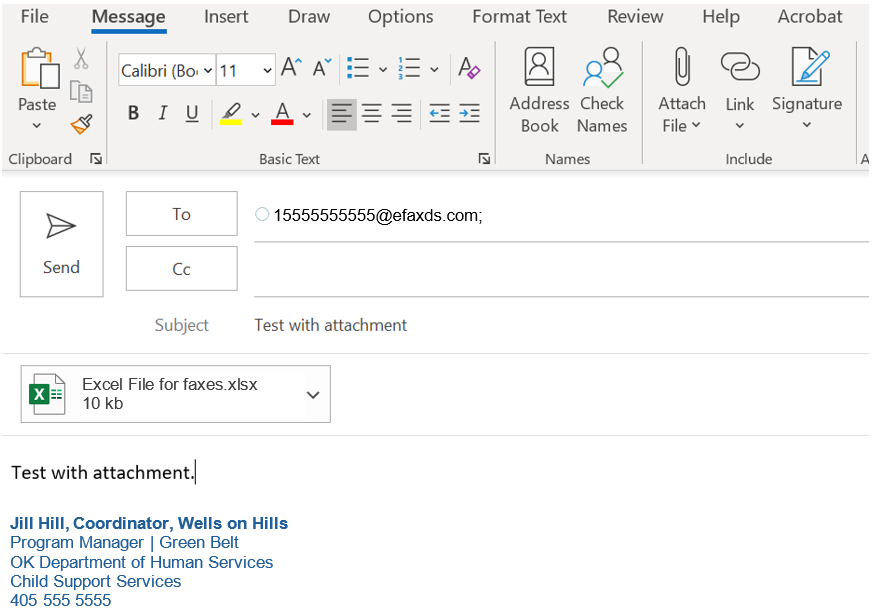
Task: Increase paragraph indent
Action: point(469,114)
